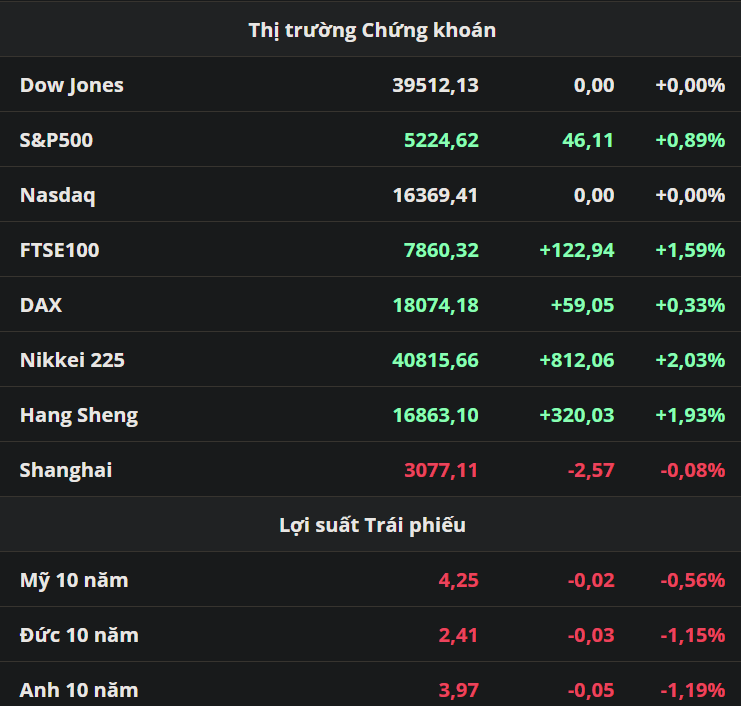Click the Đức 10 năm change -1,15%
The height and width of the screenshot is (706, 741).
692,635
